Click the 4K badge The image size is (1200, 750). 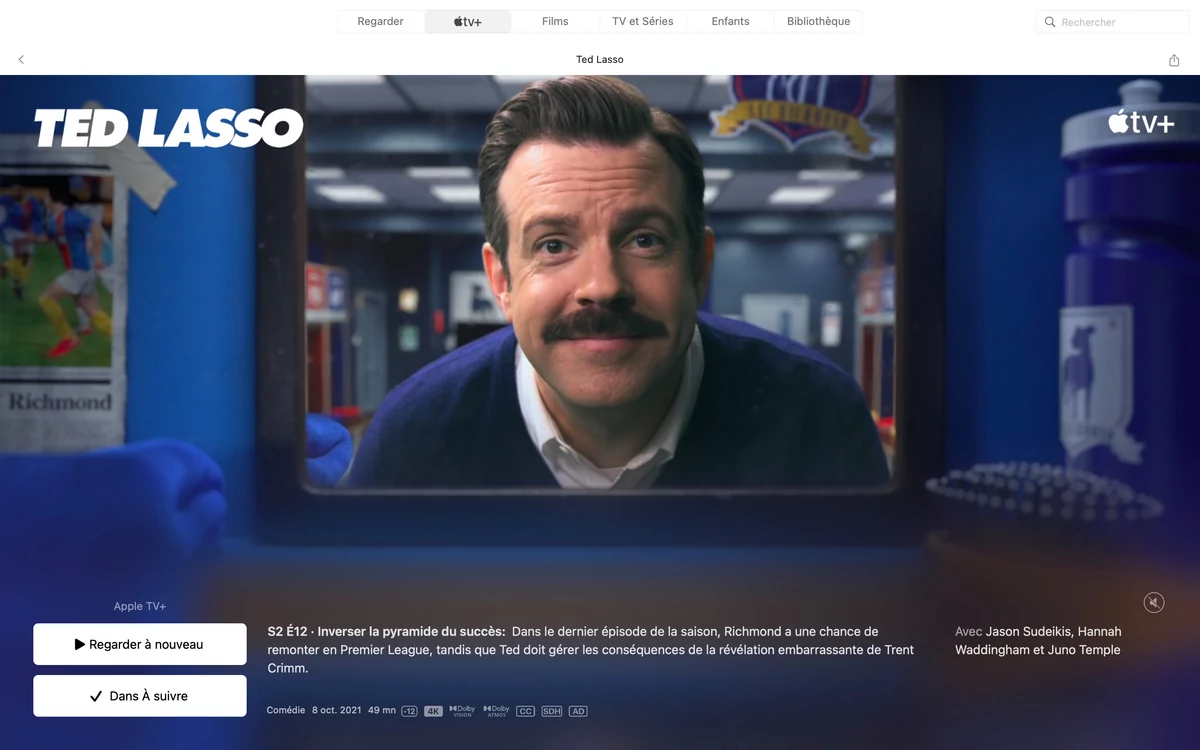pos(433,711)
